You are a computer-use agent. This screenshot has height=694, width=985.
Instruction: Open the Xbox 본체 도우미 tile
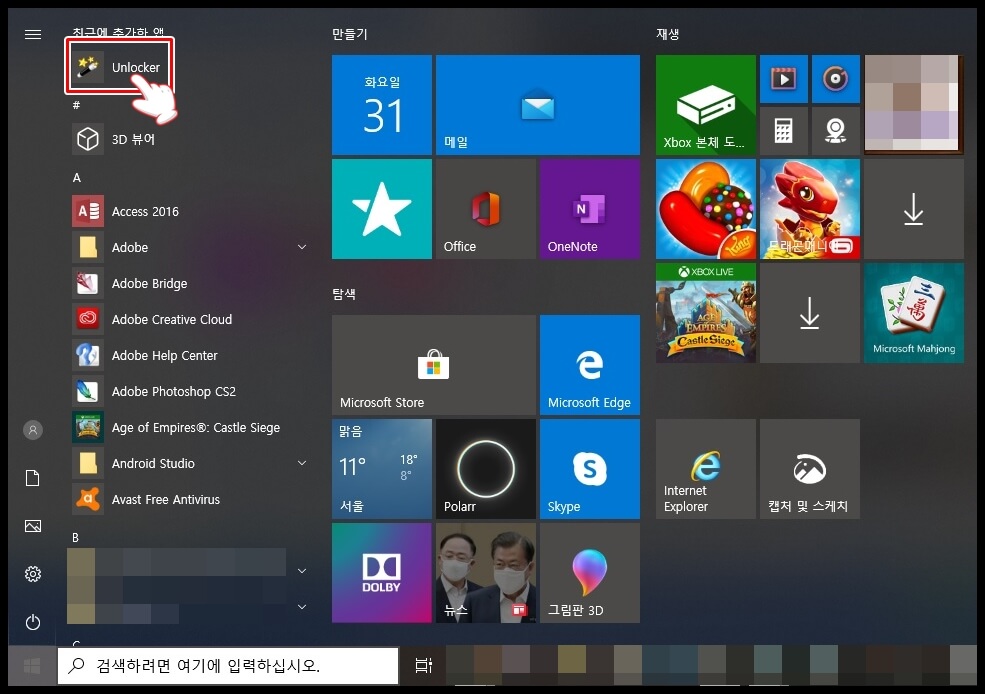(x=705, y=105)
